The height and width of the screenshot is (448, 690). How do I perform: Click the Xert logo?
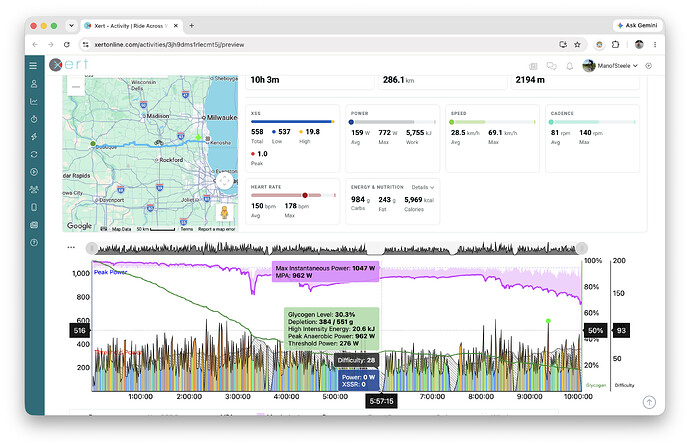(69, 65)
